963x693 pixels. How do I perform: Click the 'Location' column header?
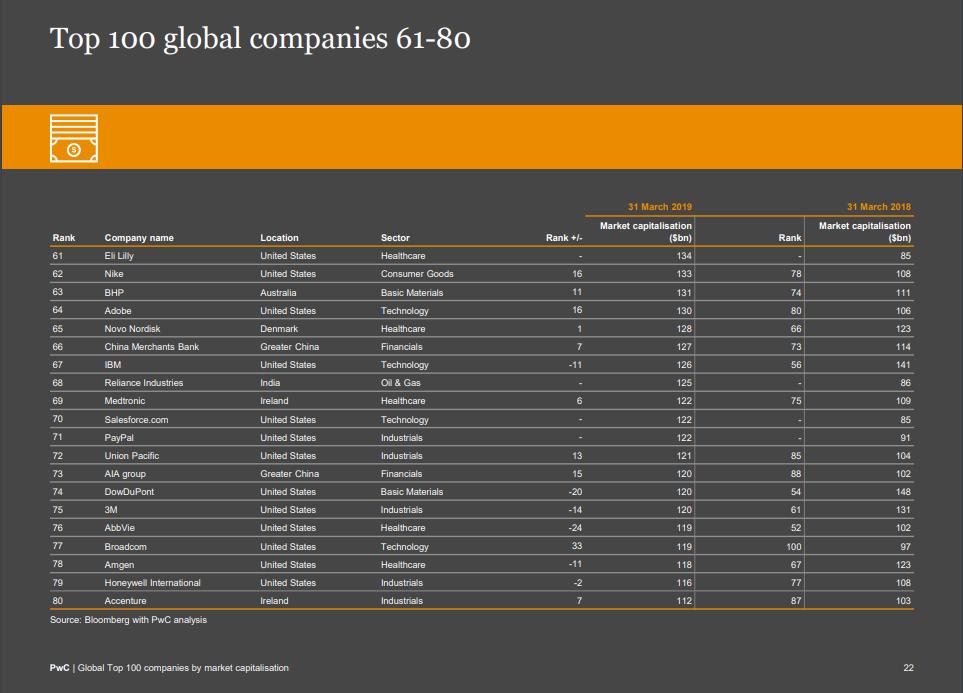click(x=279, y=238)
